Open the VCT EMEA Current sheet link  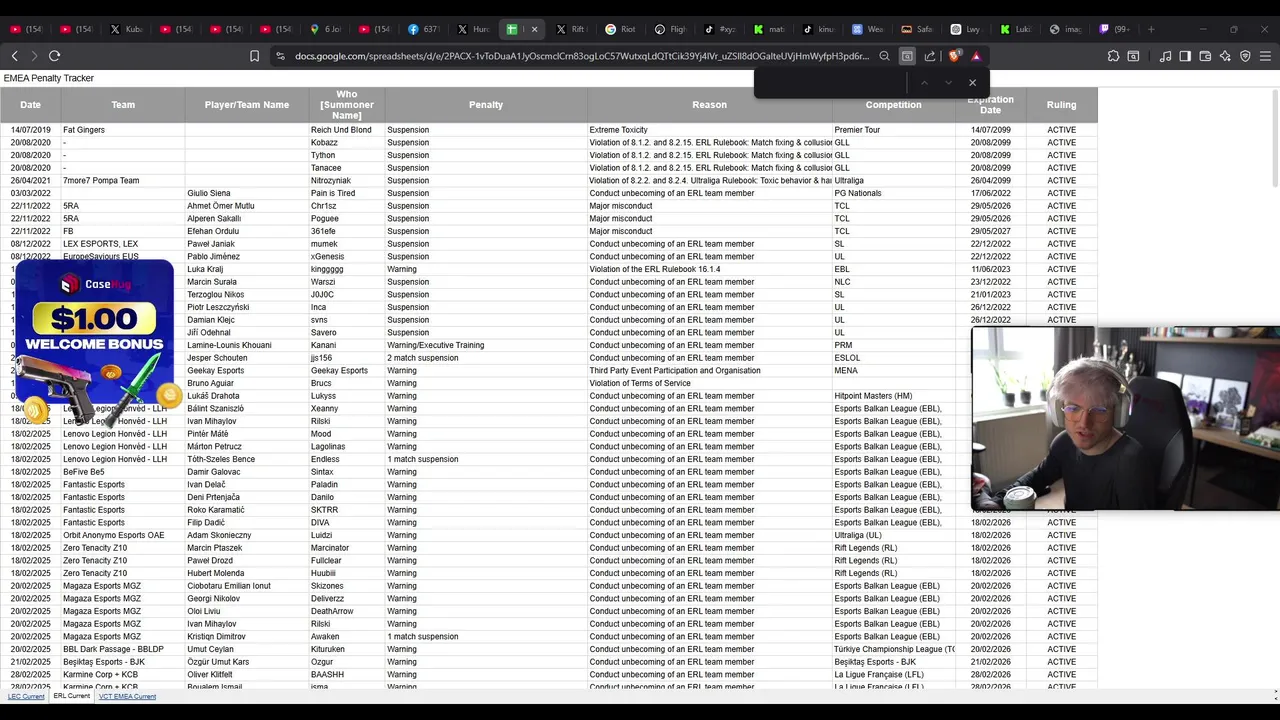click(x=127, y=696)
